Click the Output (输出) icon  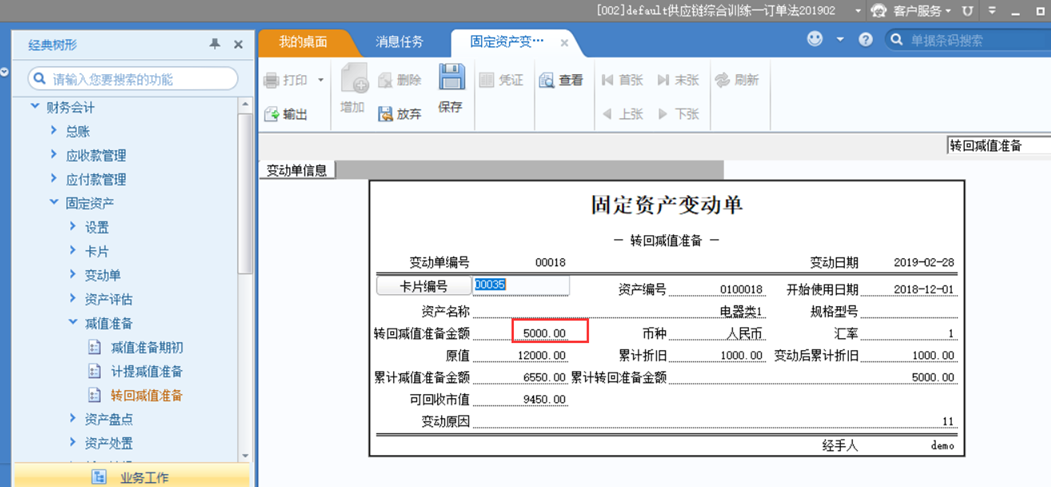(271, 115)
